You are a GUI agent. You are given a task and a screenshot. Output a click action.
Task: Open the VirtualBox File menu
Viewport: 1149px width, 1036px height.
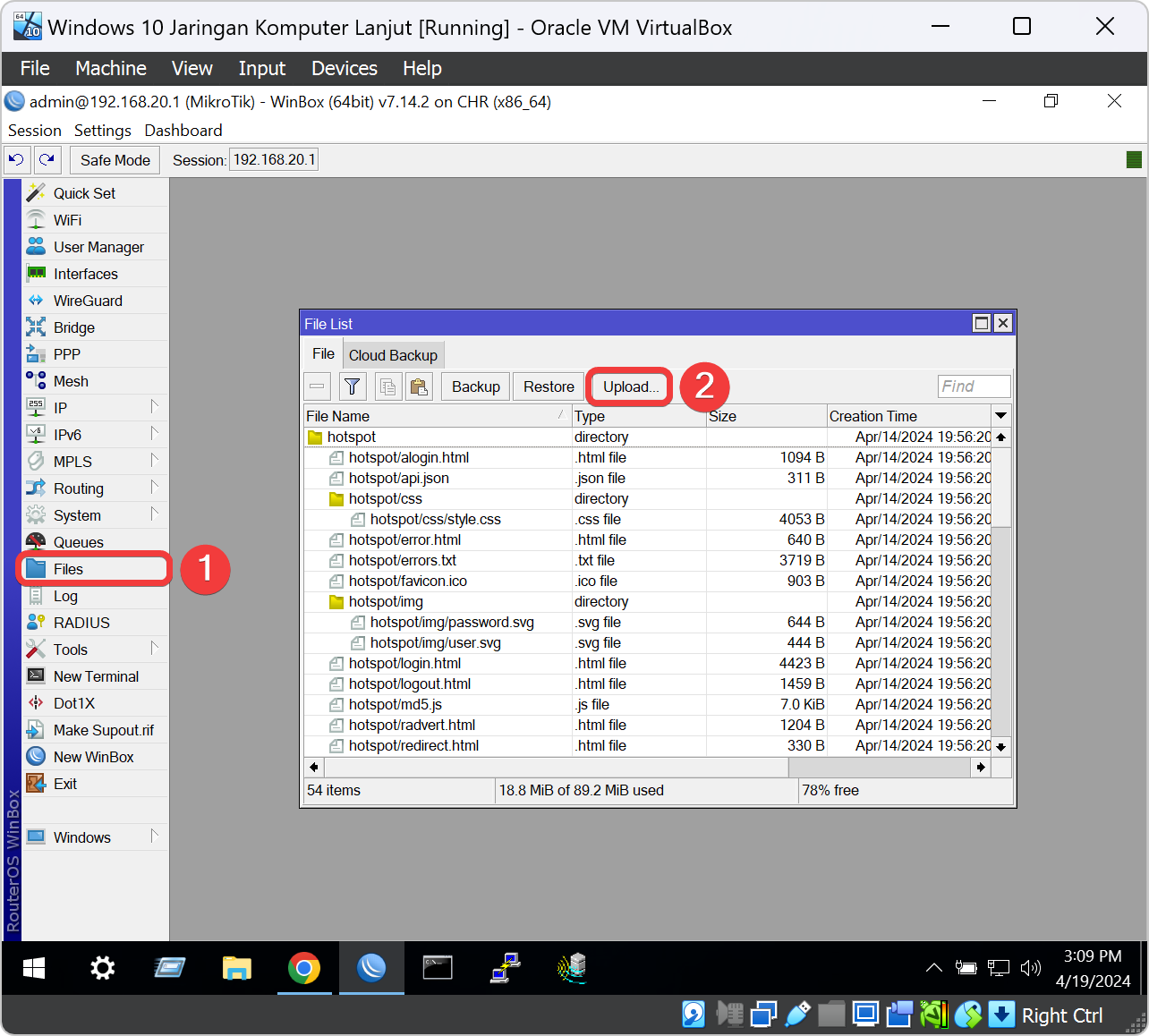click(35, 69)
